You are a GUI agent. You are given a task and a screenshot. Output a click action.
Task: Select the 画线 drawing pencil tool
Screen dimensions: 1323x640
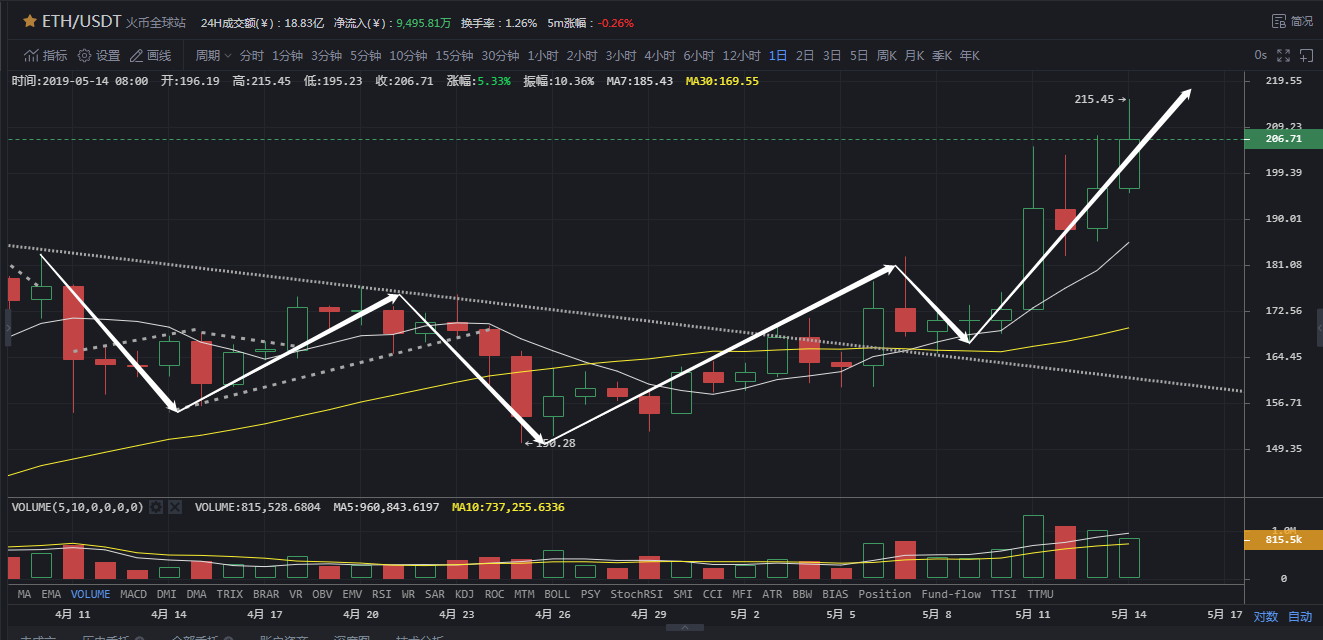(x=137, y=56)
